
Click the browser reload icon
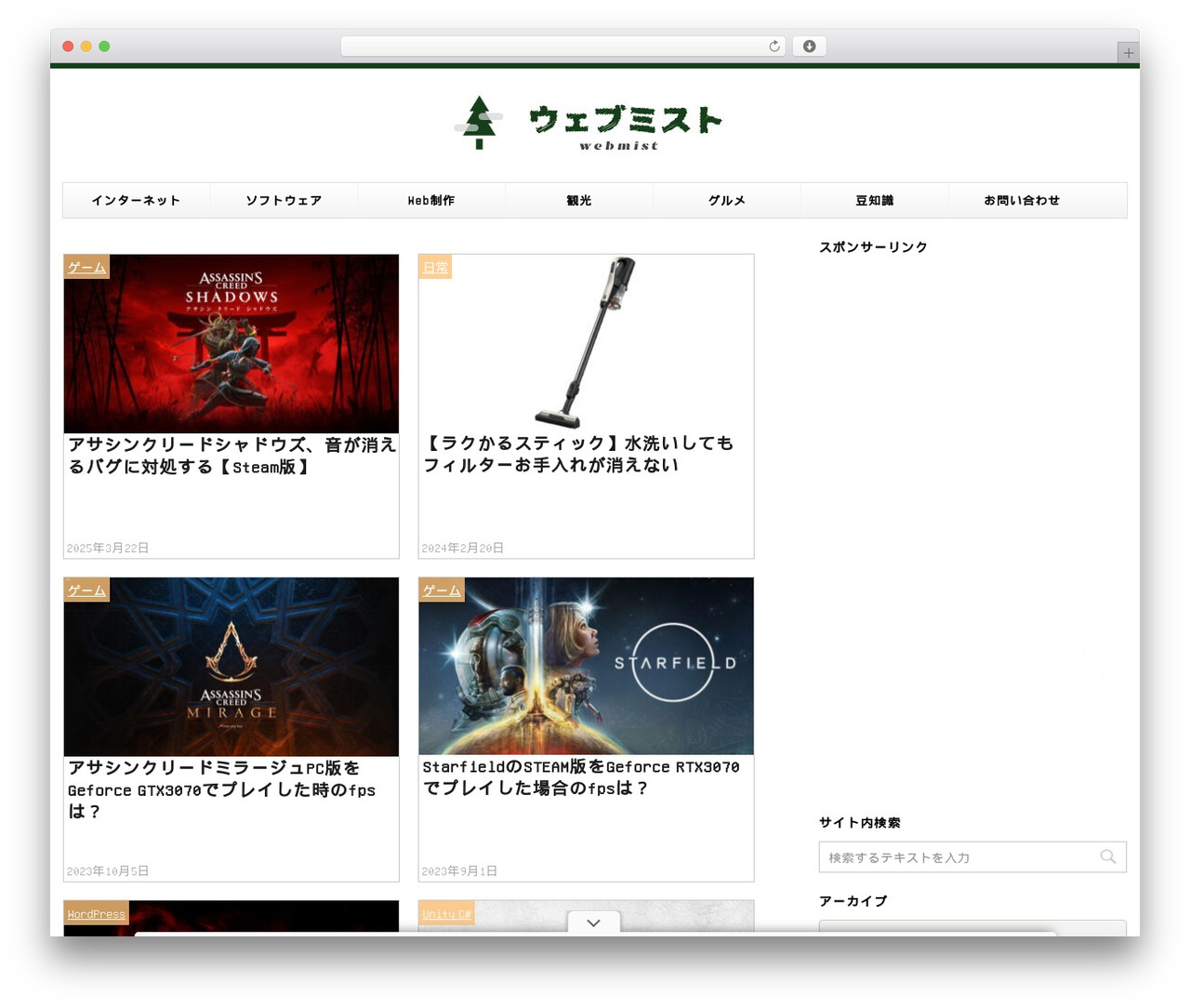[x=773, y=46]
